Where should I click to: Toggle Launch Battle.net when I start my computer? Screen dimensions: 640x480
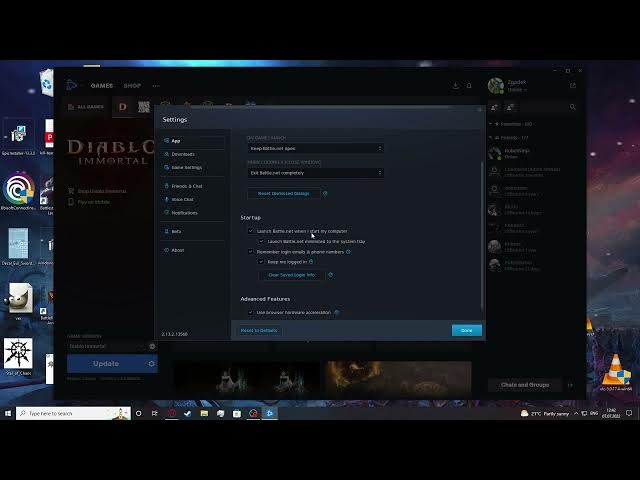tap(251, 231)
